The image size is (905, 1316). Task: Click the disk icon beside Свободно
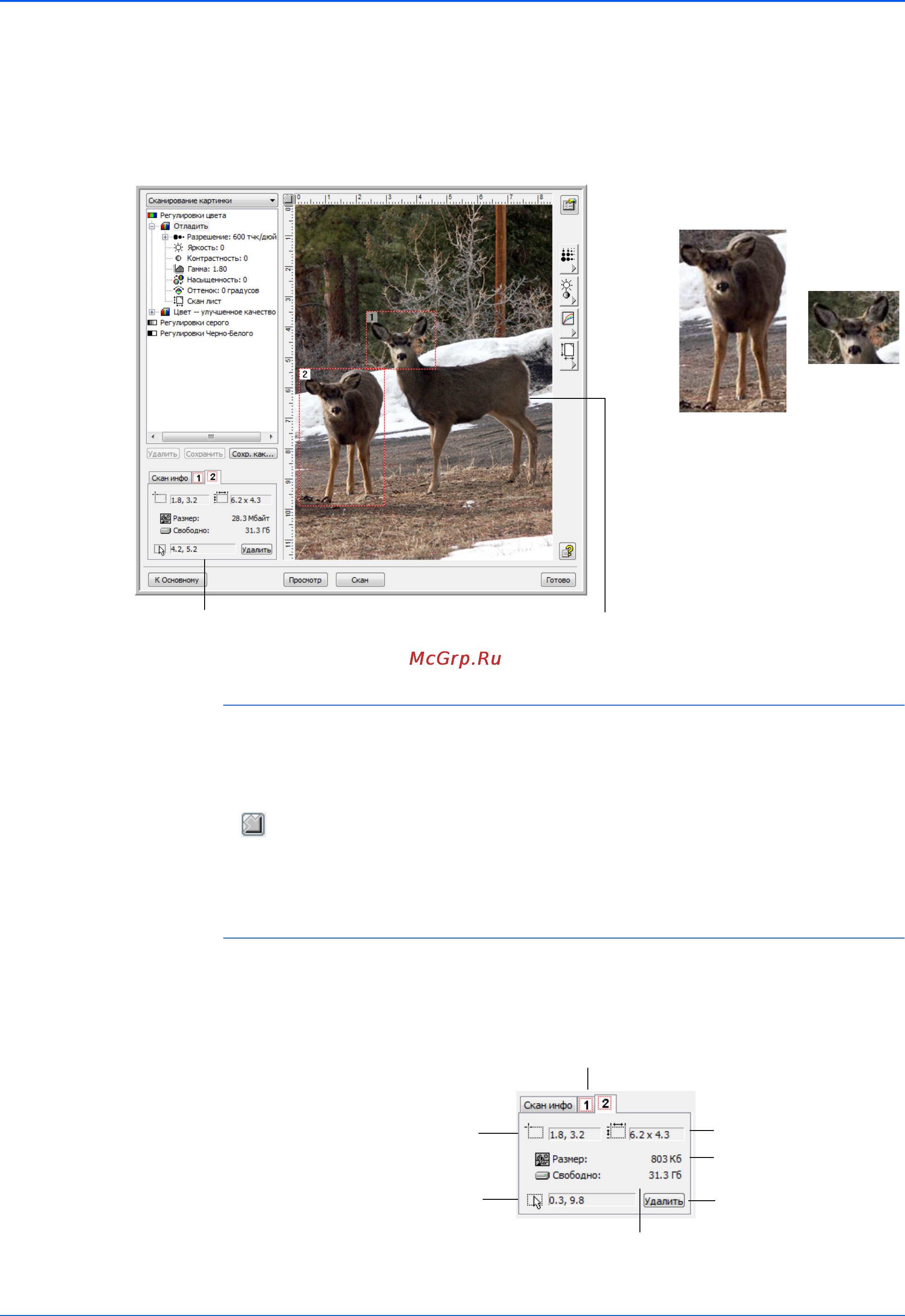point(165,531)
